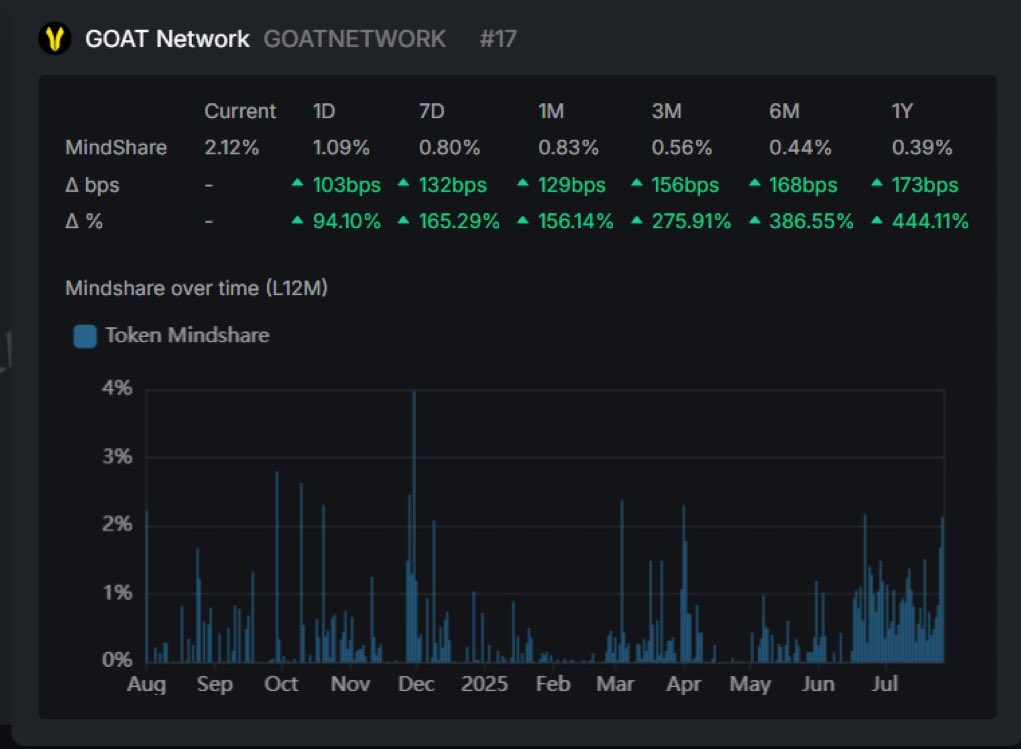Select the 7D column header
Viewport: 1021px width, 749px height.
[432, 111]
